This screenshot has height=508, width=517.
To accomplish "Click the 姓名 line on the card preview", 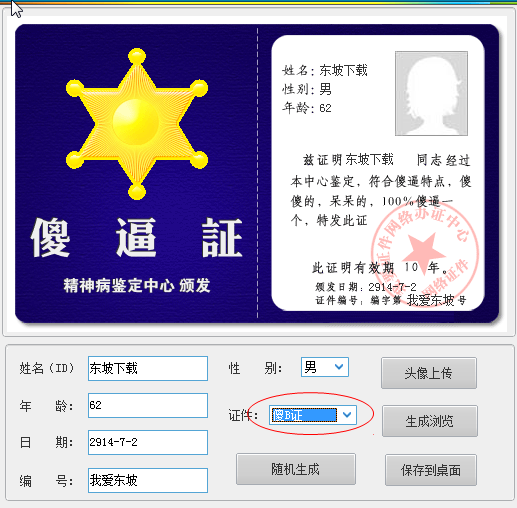I will pos(325,70).
